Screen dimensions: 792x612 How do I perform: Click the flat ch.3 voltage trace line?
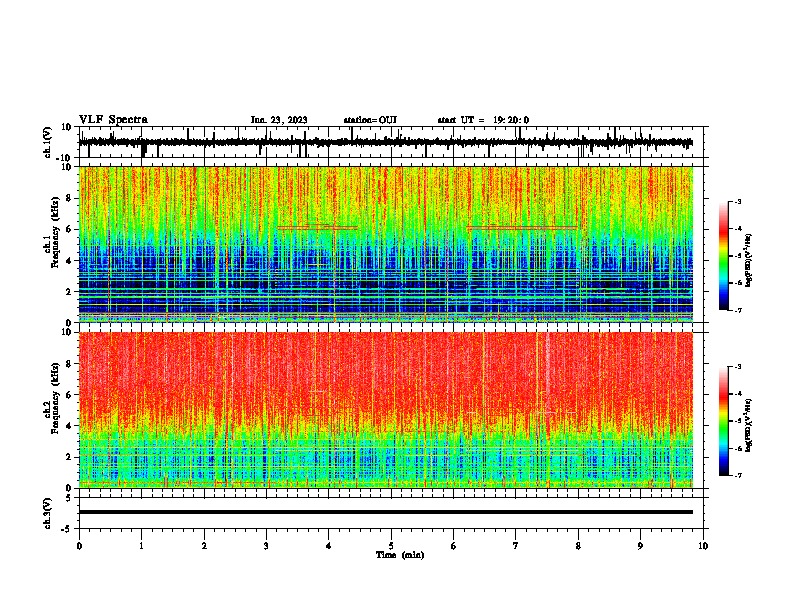coord(386,512)
